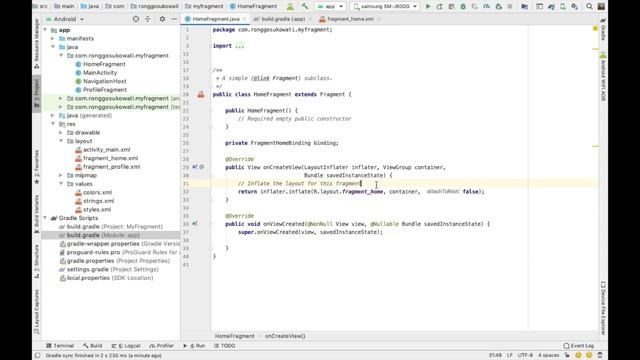The width and height of the screenshot is (640, 360).
Task: Open Search Everywhere magnifier icon
Action: pyautogui.click(x=589, y=7)
